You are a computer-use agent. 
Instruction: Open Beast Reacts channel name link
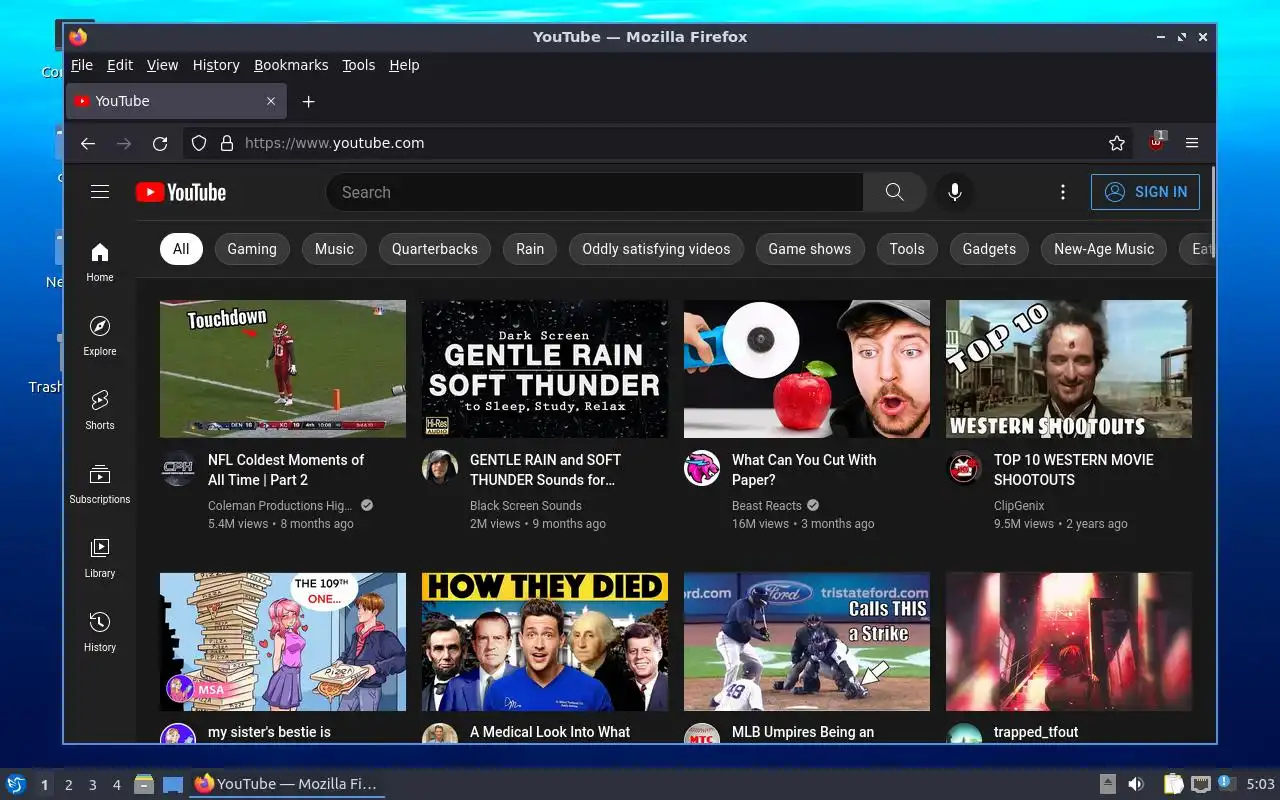[767, 506]
